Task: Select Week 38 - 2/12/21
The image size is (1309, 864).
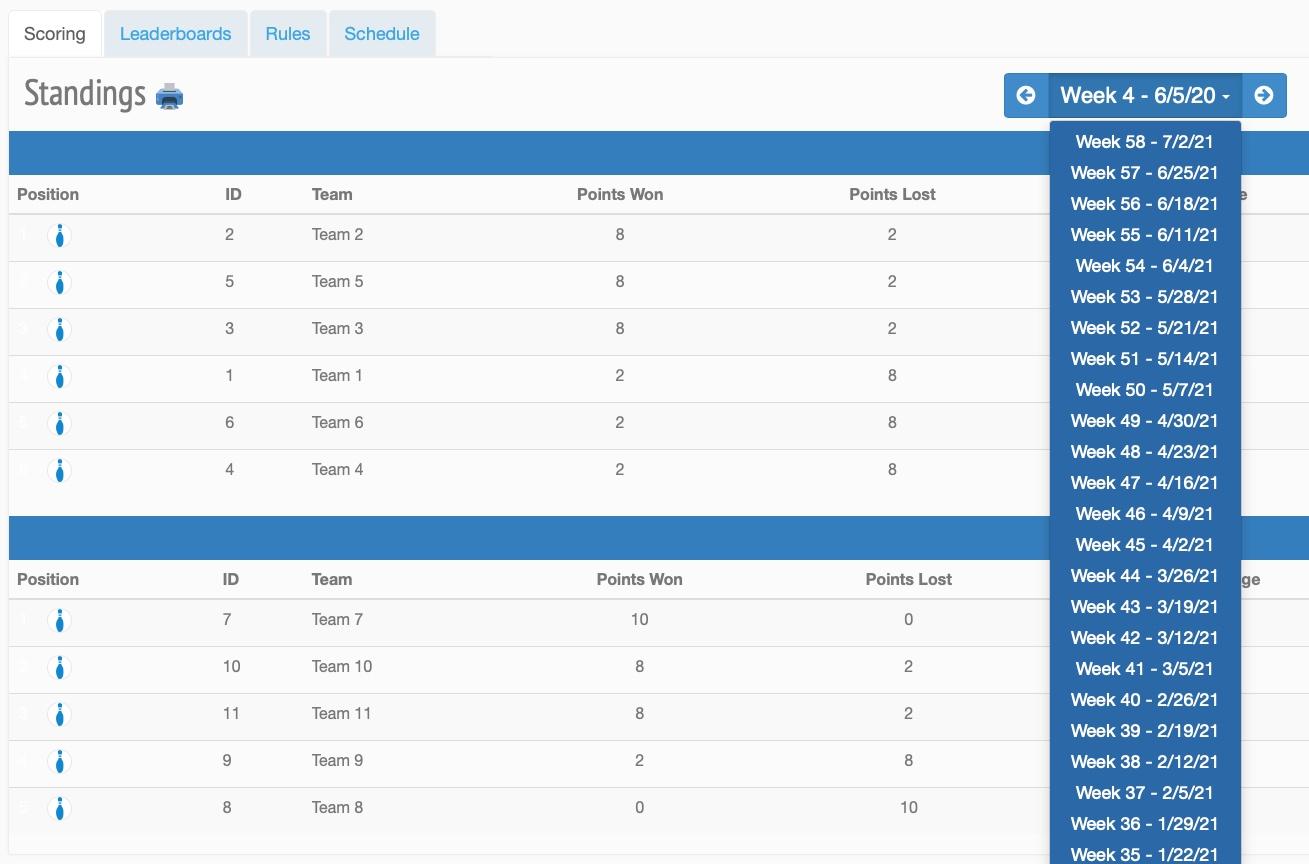Action: click(x=1145, y=762)
